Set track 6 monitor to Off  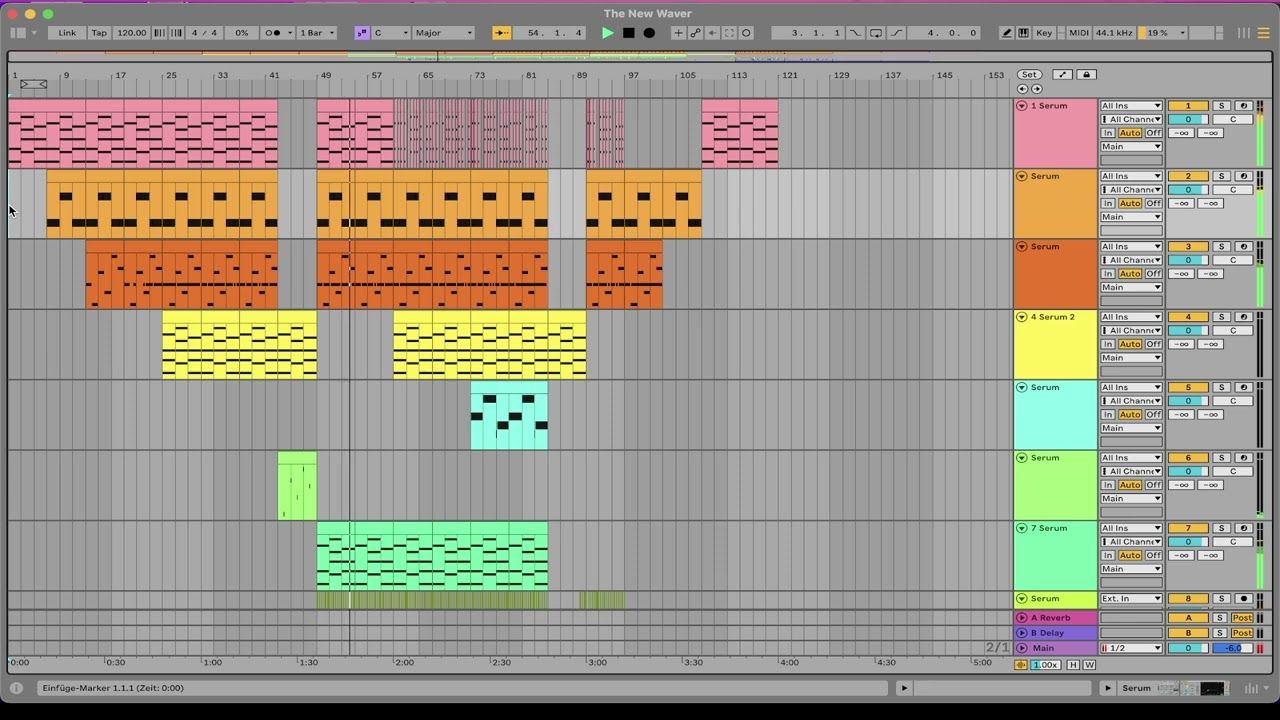pos(1153,485)
